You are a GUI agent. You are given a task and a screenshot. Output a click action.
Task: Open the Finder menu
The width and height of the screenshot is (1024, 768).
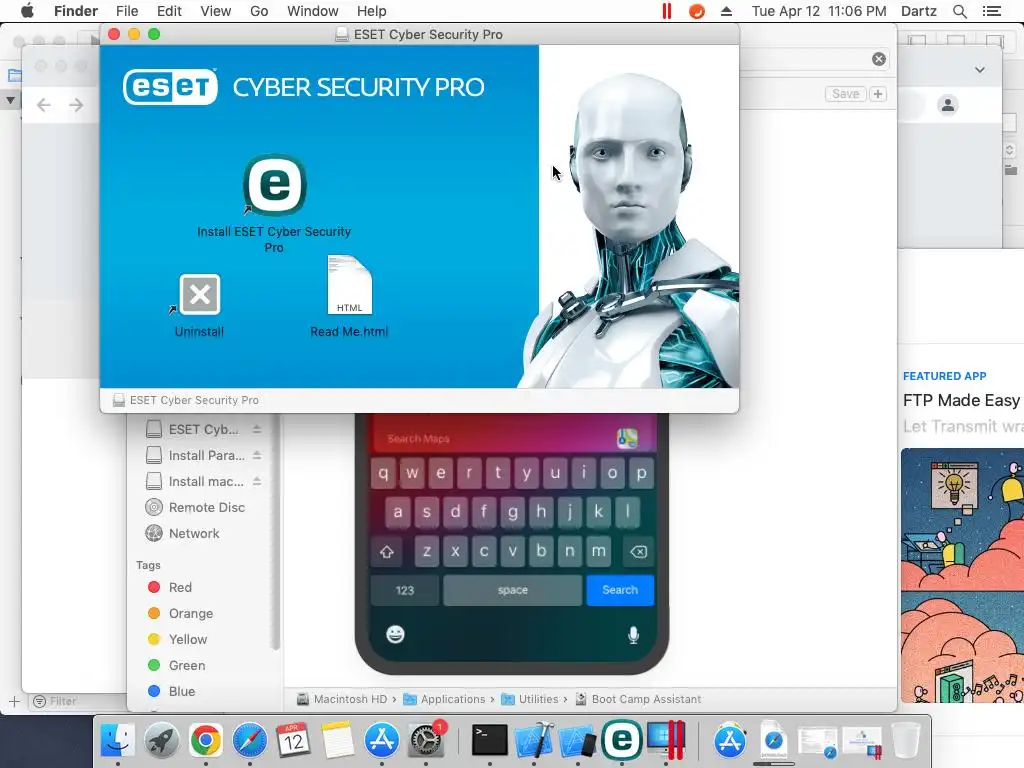[76, 11]
